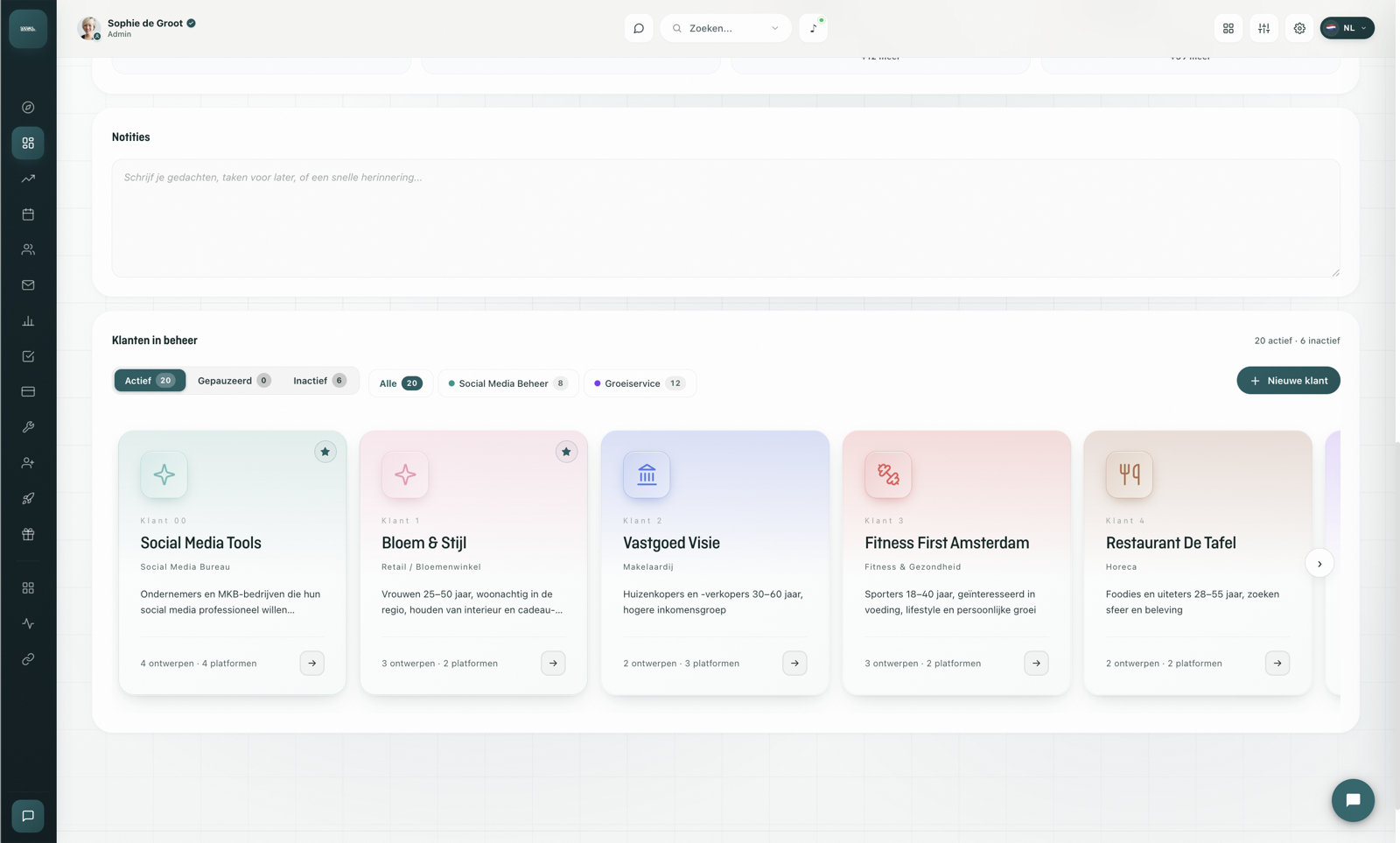Screen dimensions: 1400x843
Task: Open the apps grid icon in header
Action: point(1228,28)
